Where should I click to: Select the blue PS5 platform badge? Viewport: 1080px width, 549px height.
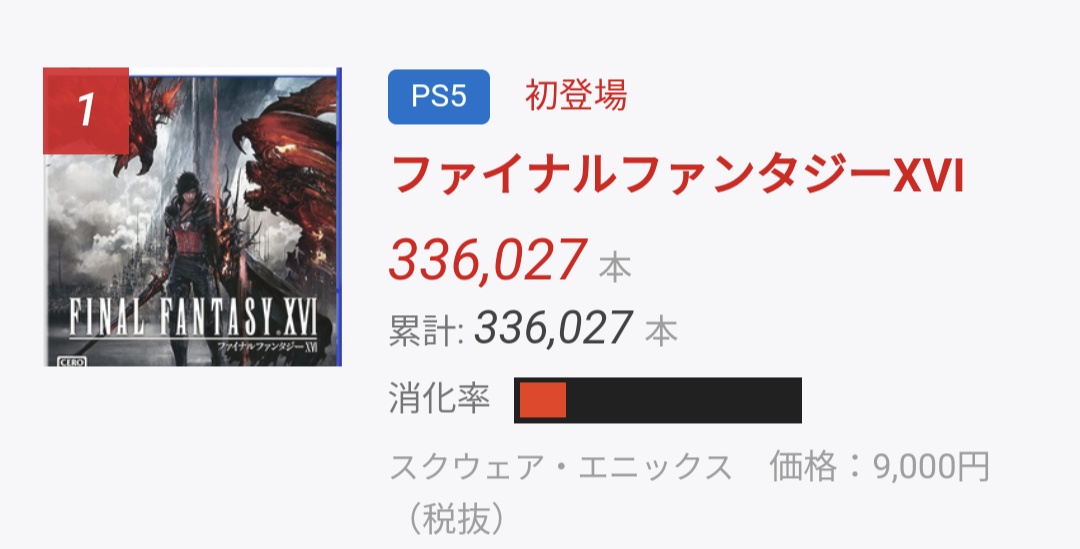pos(439,97)
